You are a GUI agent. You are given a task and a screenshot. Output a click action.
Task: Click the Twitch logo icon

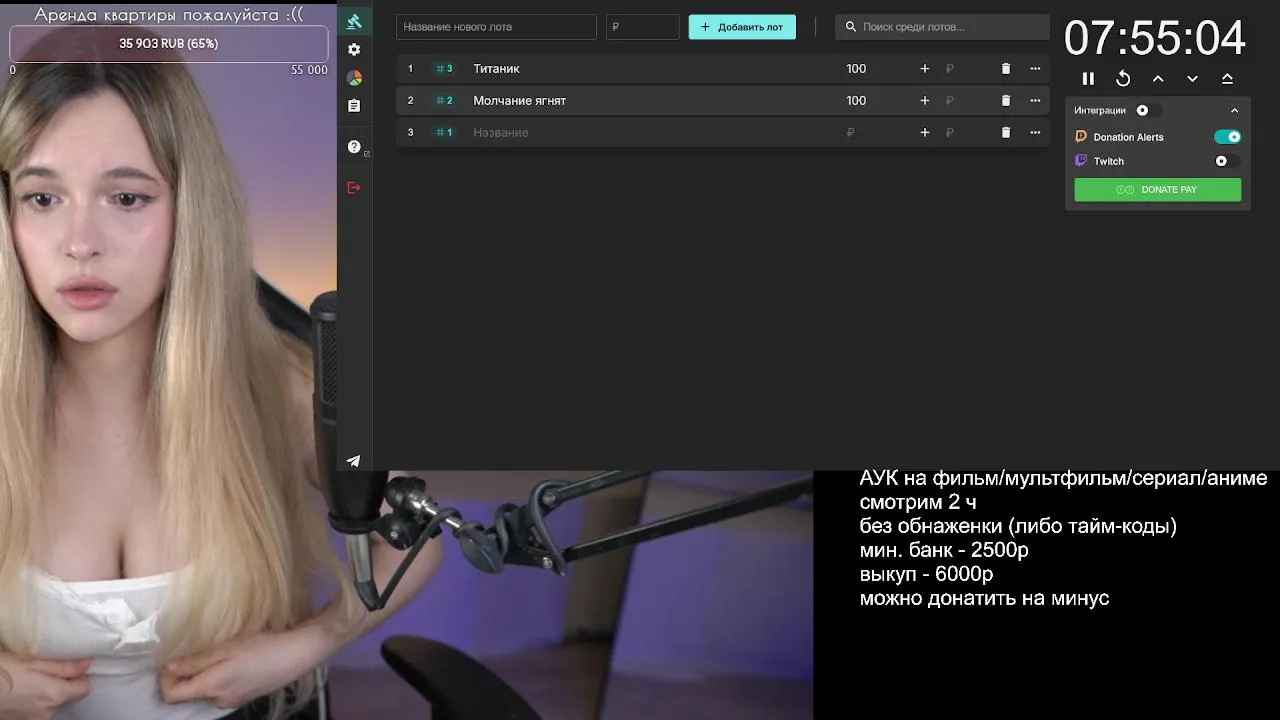tap(1081, 161)
